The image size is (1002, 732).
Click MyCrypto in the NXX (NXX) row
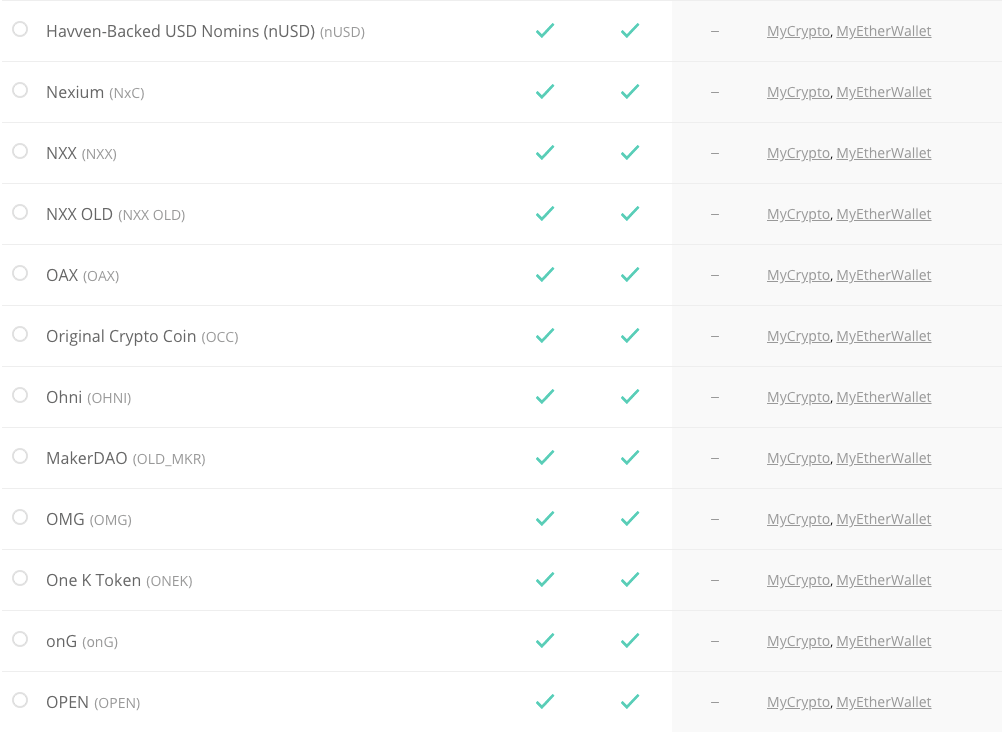coord(798,153)
